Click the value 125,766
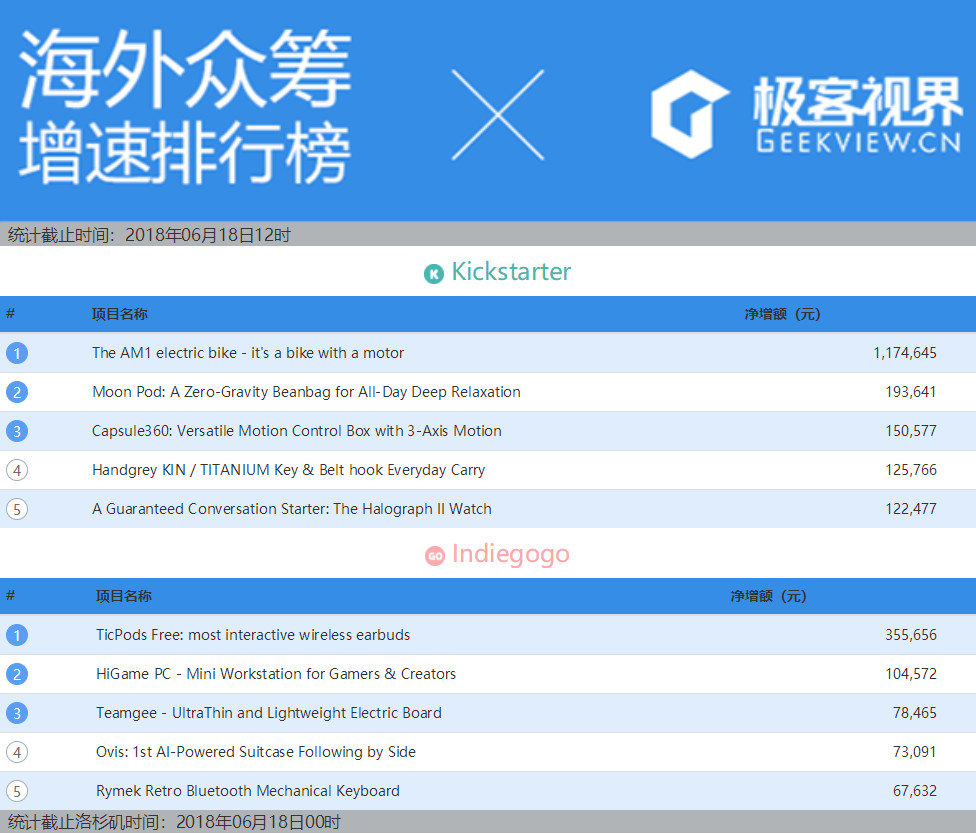The image size is (976, 834). (911, 470)
